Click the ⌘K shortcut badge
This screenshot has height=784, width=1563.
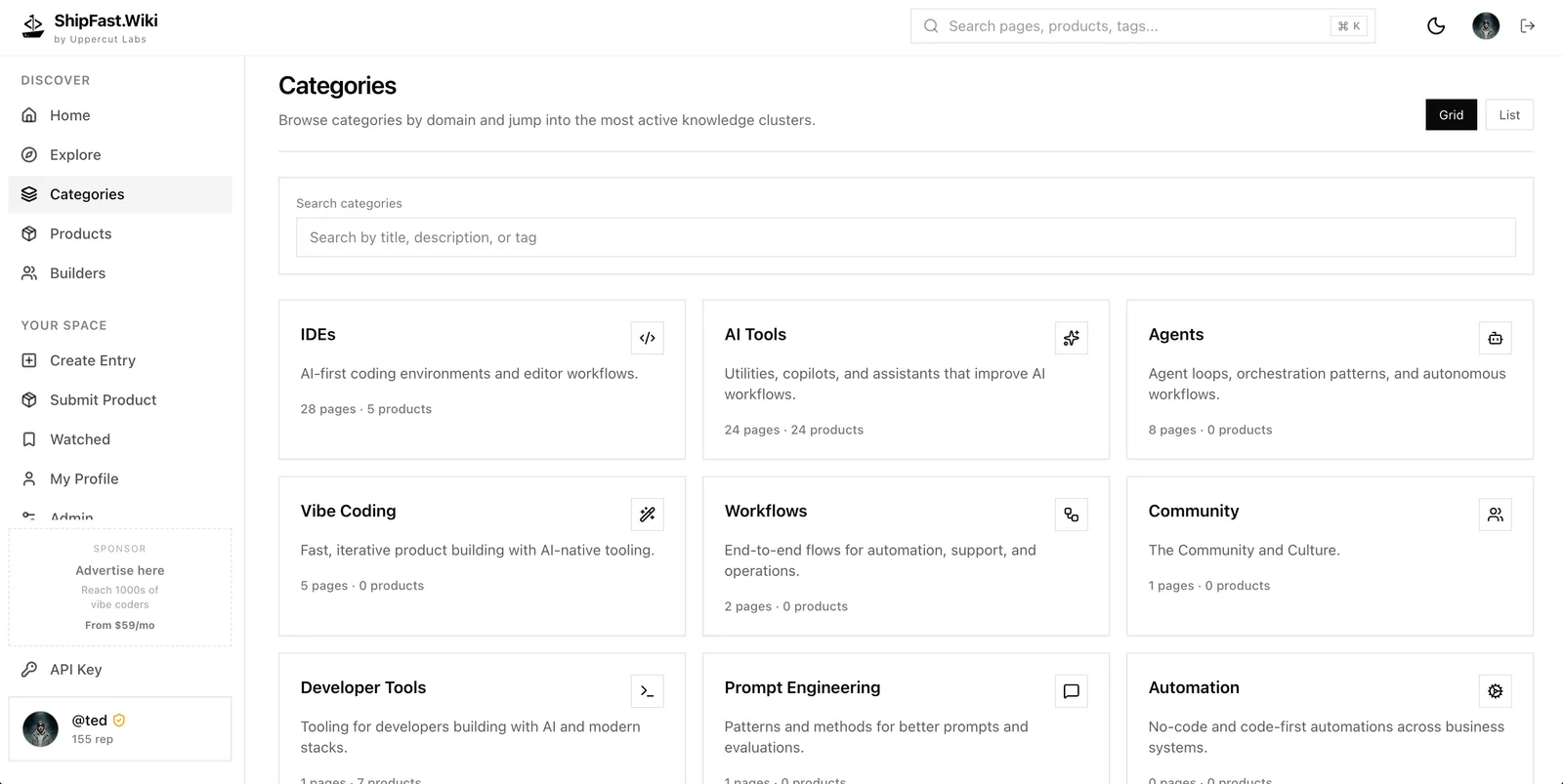[x=1349, y=26]
